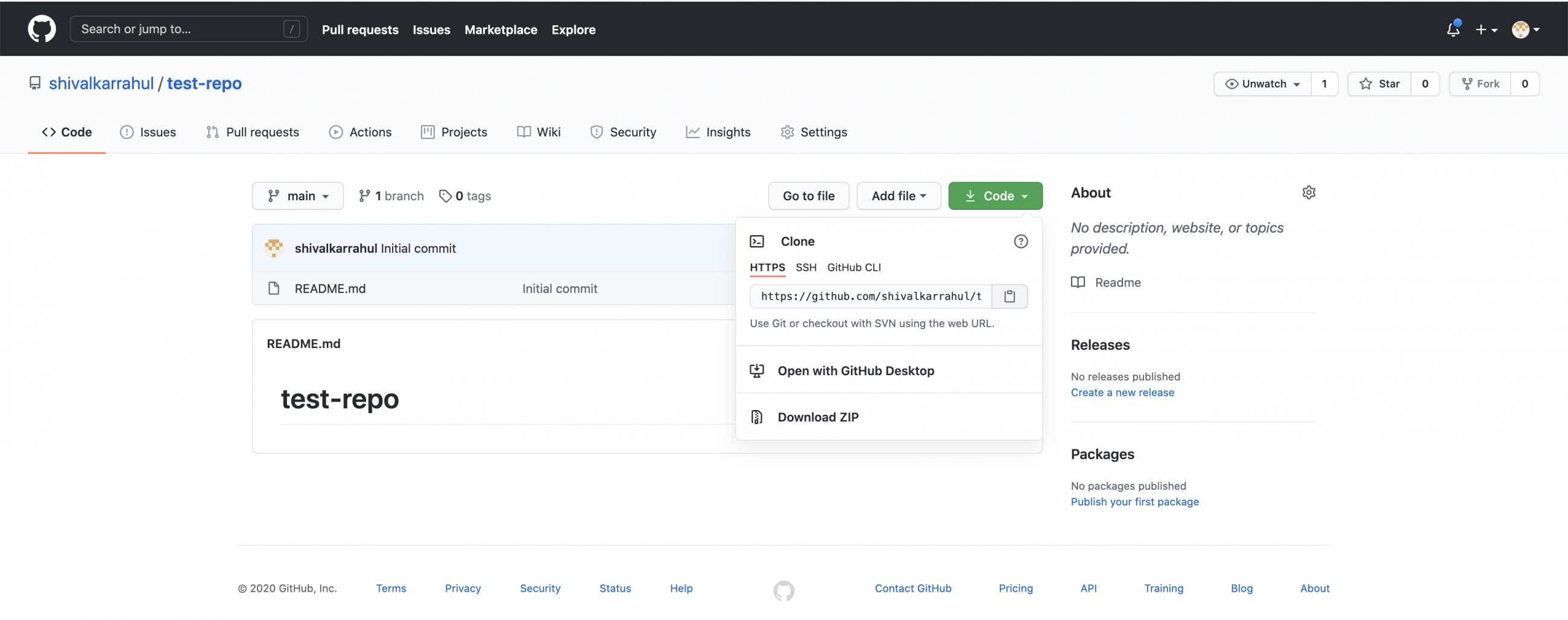Viewport: 1568px width, 620px height.
Task: Click the shivalkarrahul commit avatar
Action: pos(274,248)
